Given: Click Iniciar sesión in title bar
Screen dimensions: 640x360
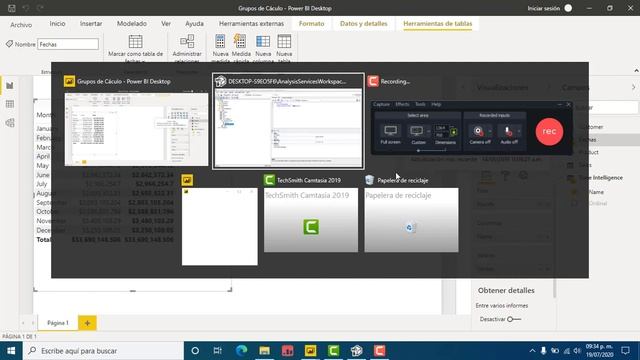Looking at the screenshot, I should (549, 8).
